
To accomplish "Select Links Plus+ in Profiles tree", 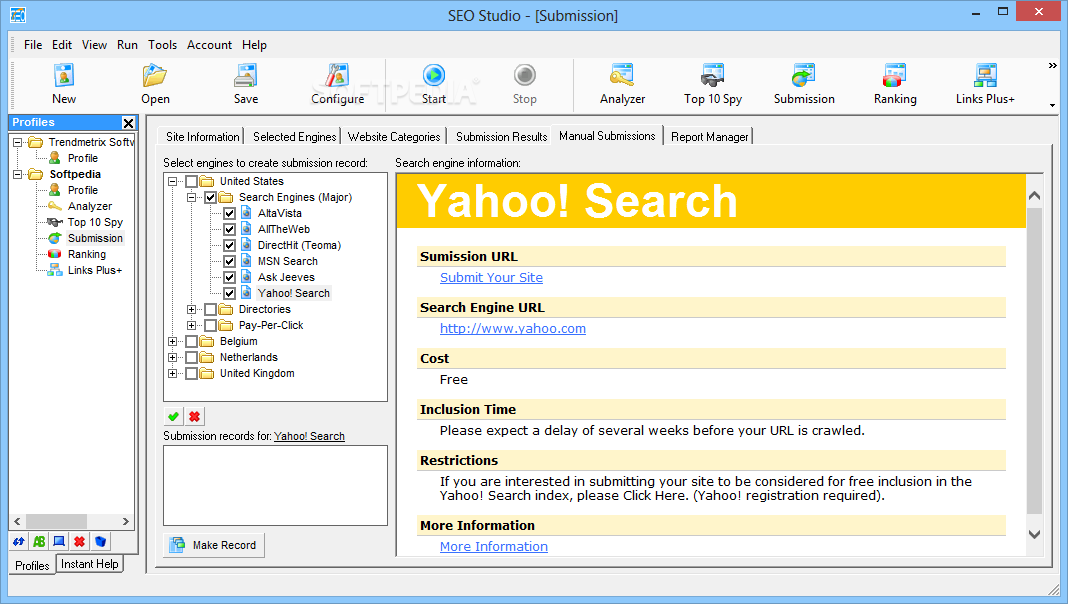I will click(95, 270).
